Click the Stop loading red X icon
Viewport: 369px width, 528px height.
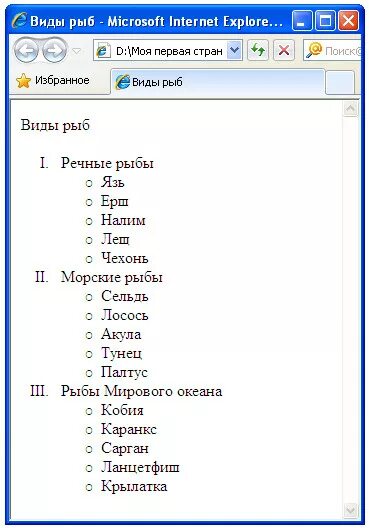[284, 50]
